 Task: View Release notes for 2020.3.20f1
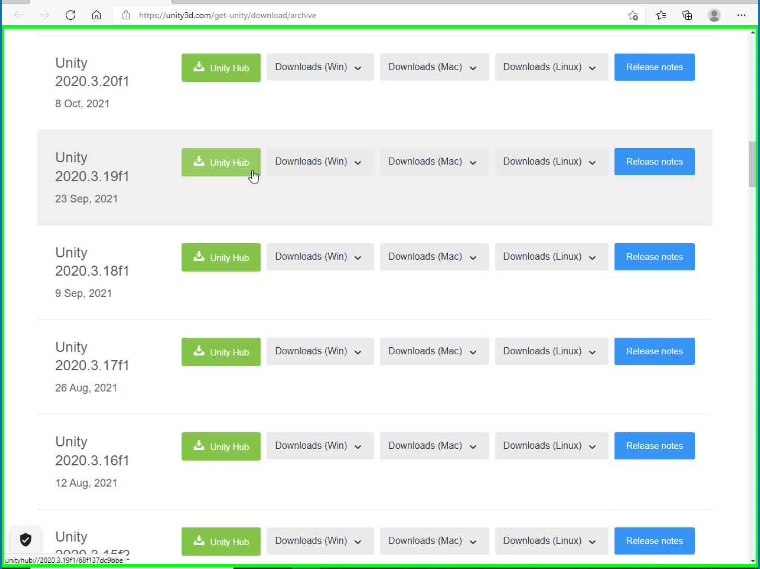tap(654, 67)
